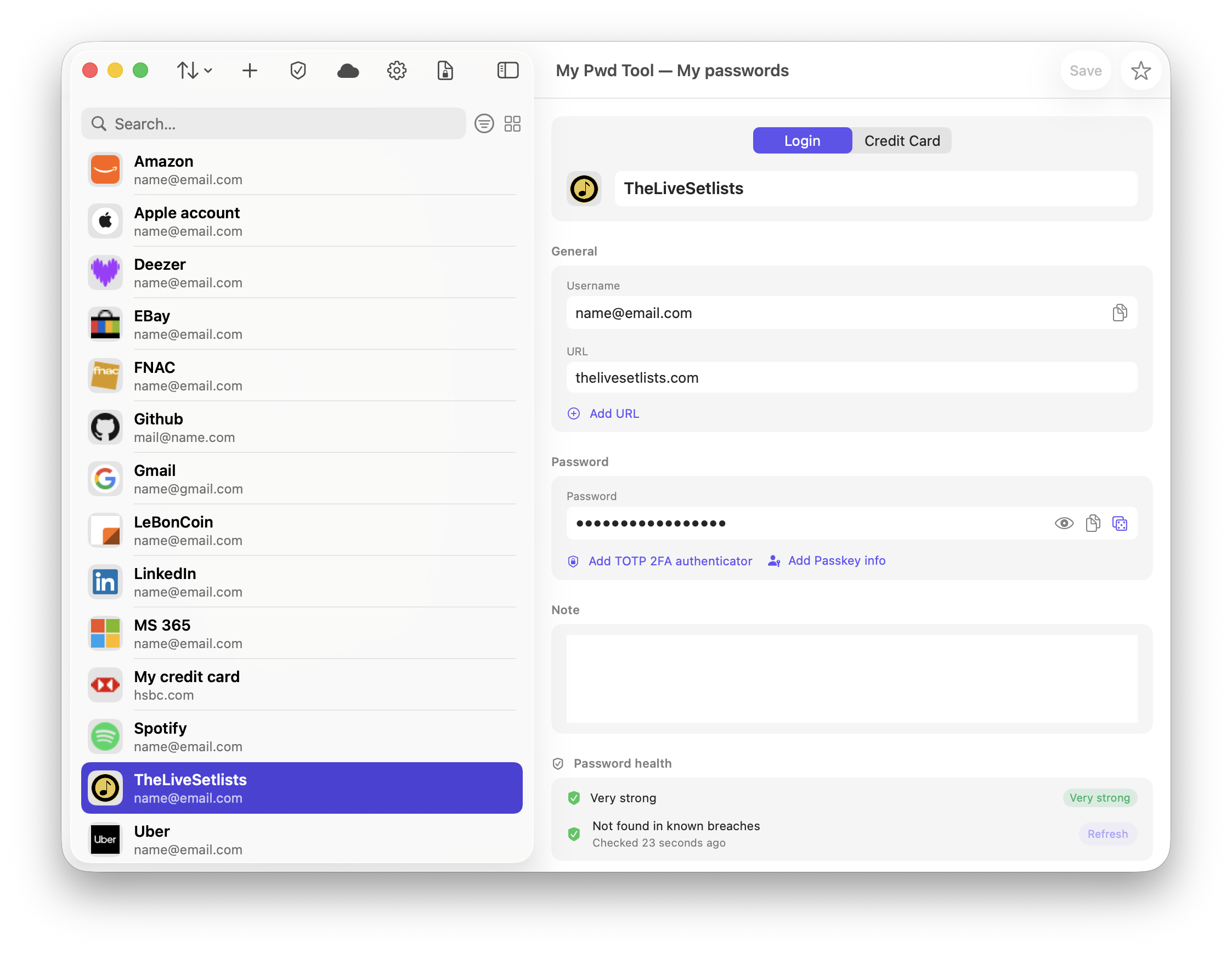1232x953 pixels.
Task: Click the Very strong badge
Action: [x=1099, y=797]
